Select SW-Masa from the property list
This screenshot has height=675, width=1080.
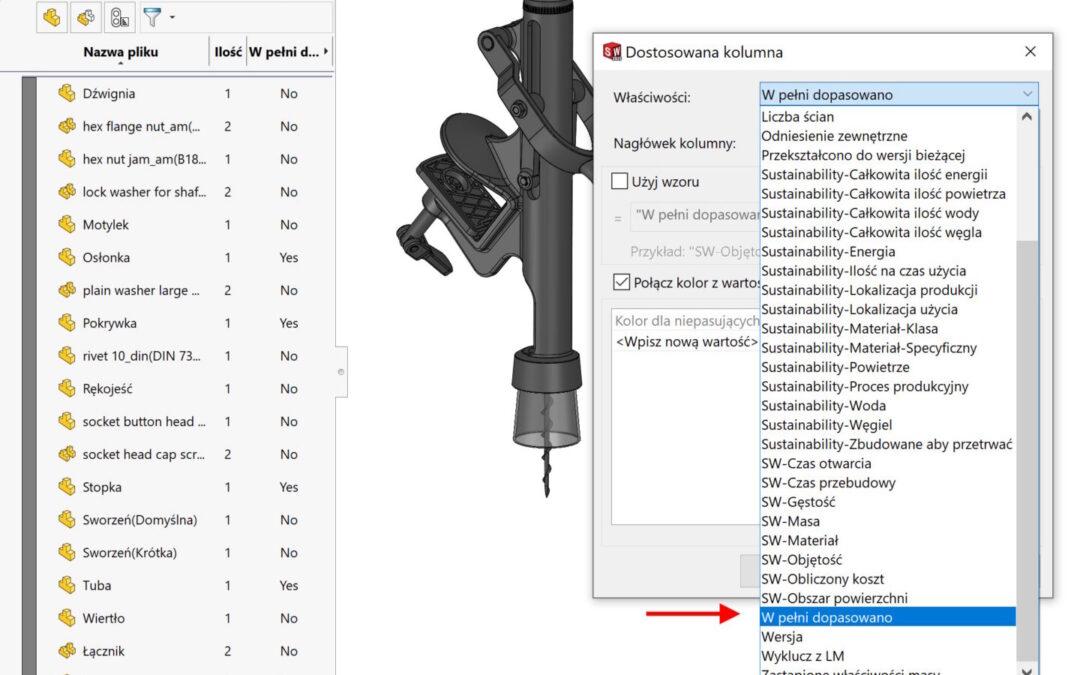790,521
